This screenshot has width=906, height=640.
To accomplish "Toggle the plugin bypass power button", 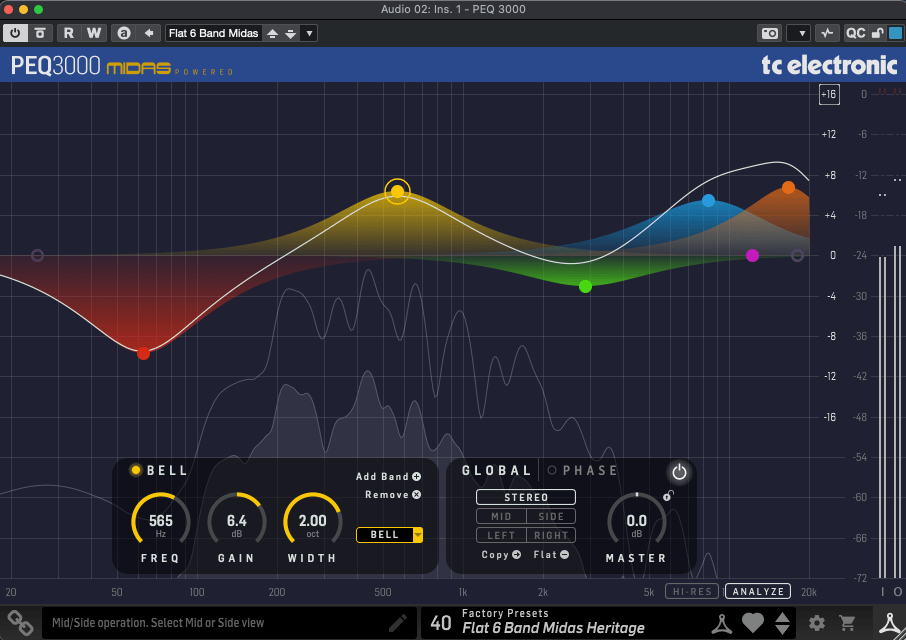I will click(x=16, y=33).
